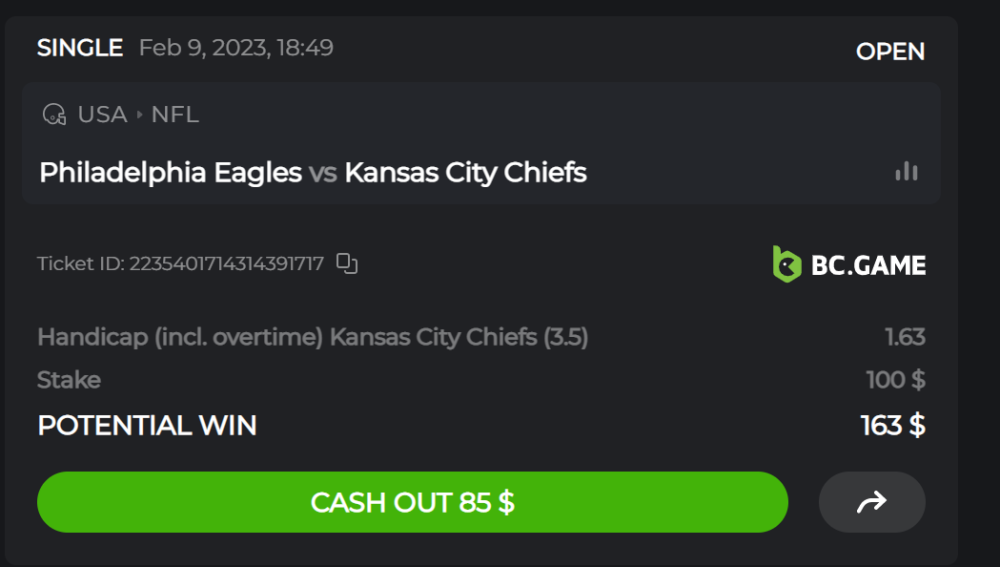Viewport: 1000px width, 567px height.
Task: Click the Handicap Kansas City Chiefs (3.5) line
Action: click(312, 337)
